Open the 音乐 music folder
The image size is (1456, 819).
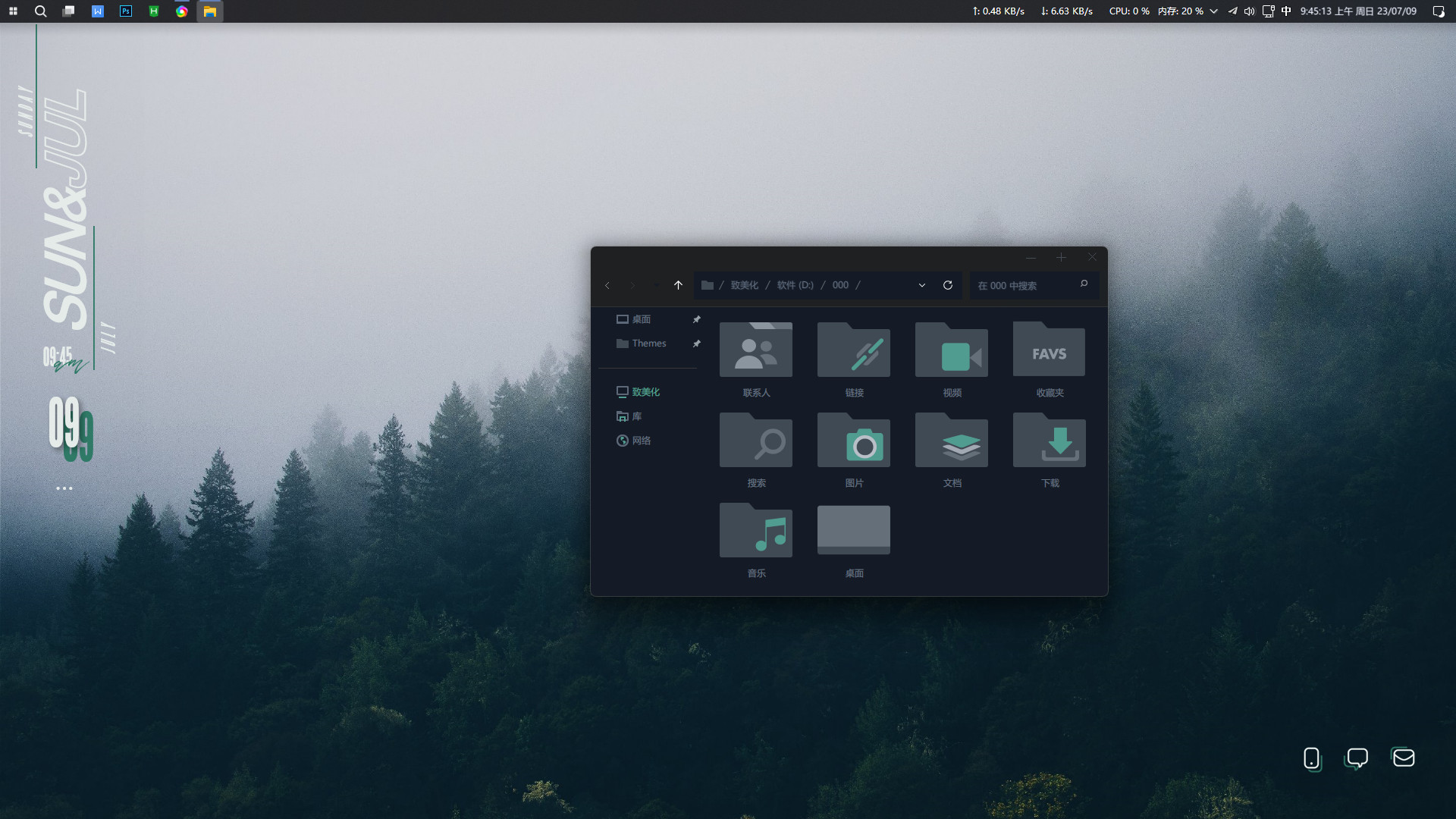point(756,531)
